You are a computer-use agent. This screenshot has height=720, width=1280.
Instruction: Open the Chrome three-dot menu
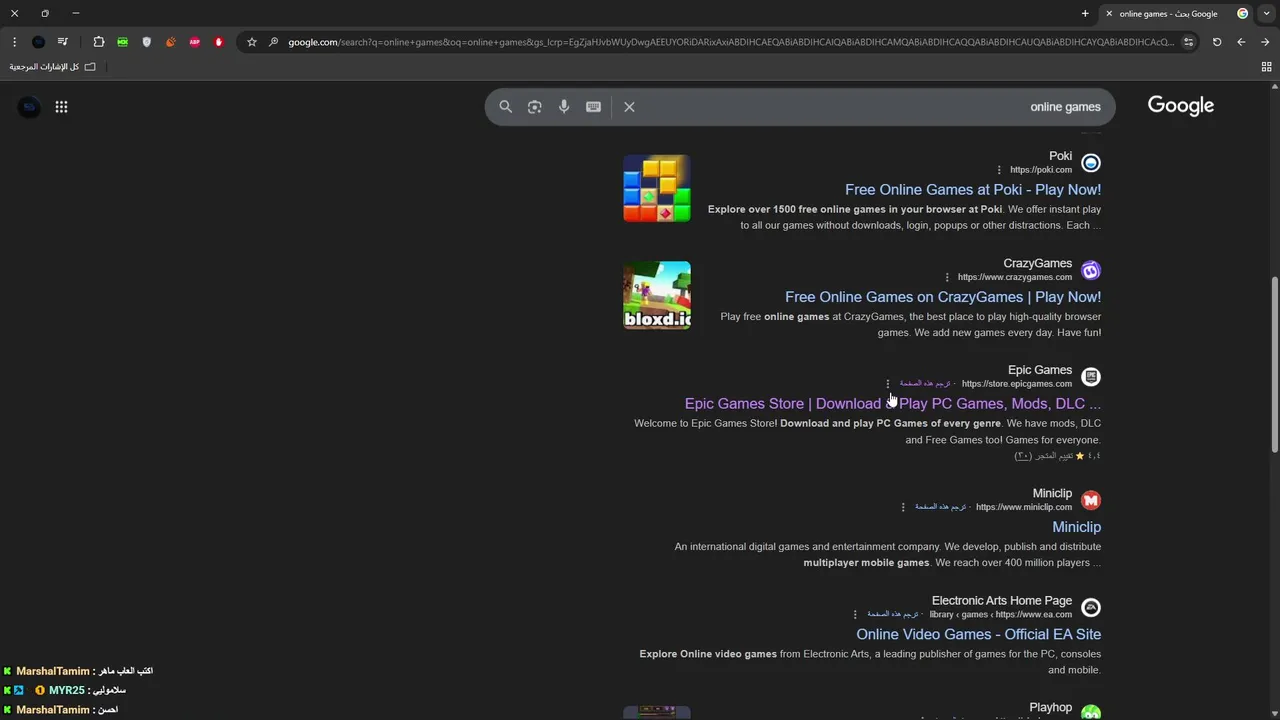(x=14, y=42)
